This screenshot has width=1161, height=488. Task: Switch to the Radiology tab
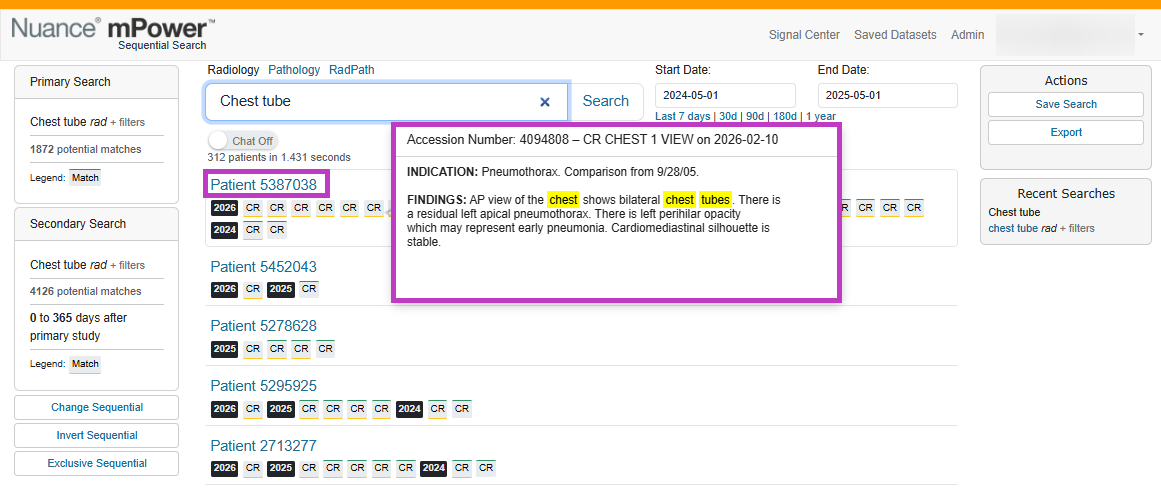233,70
